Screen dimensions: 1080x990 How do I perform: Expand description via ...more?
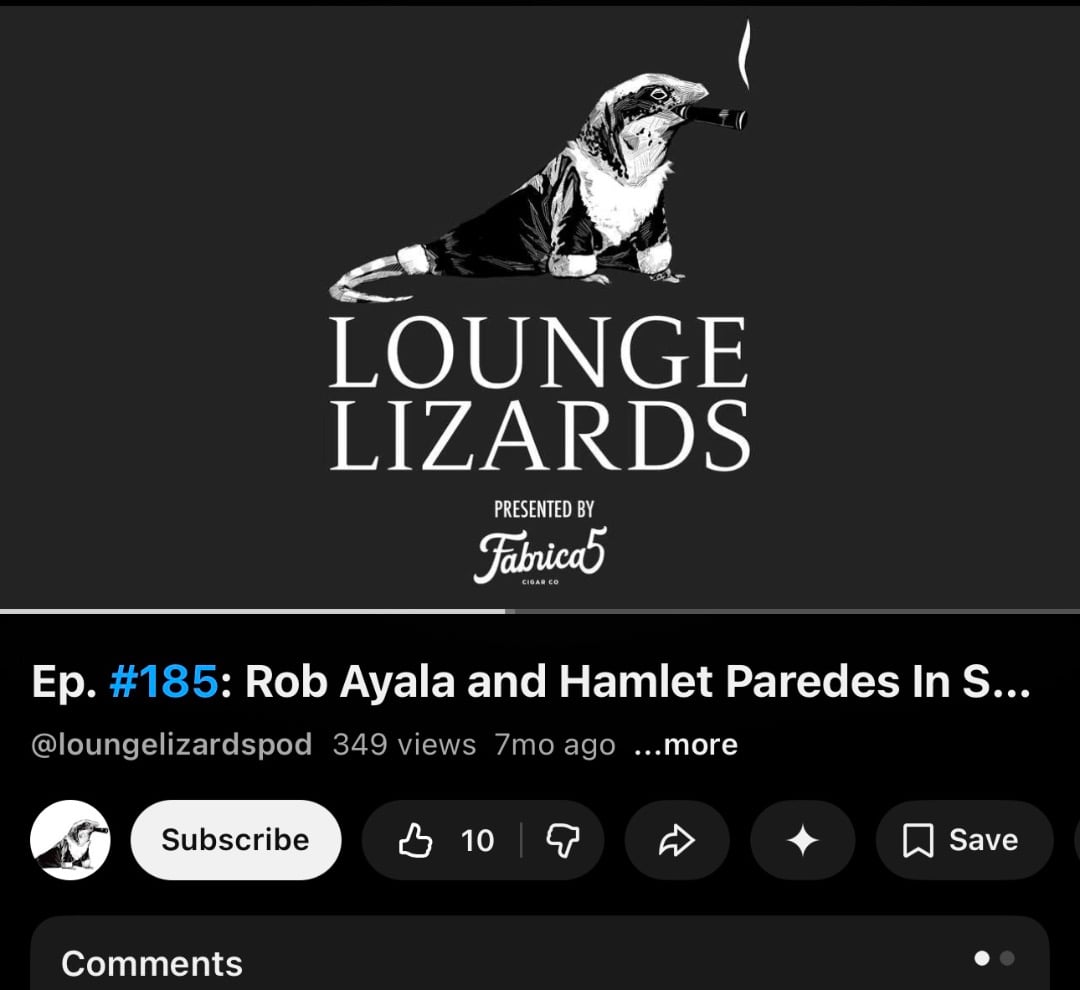click(x=685, y=745)
